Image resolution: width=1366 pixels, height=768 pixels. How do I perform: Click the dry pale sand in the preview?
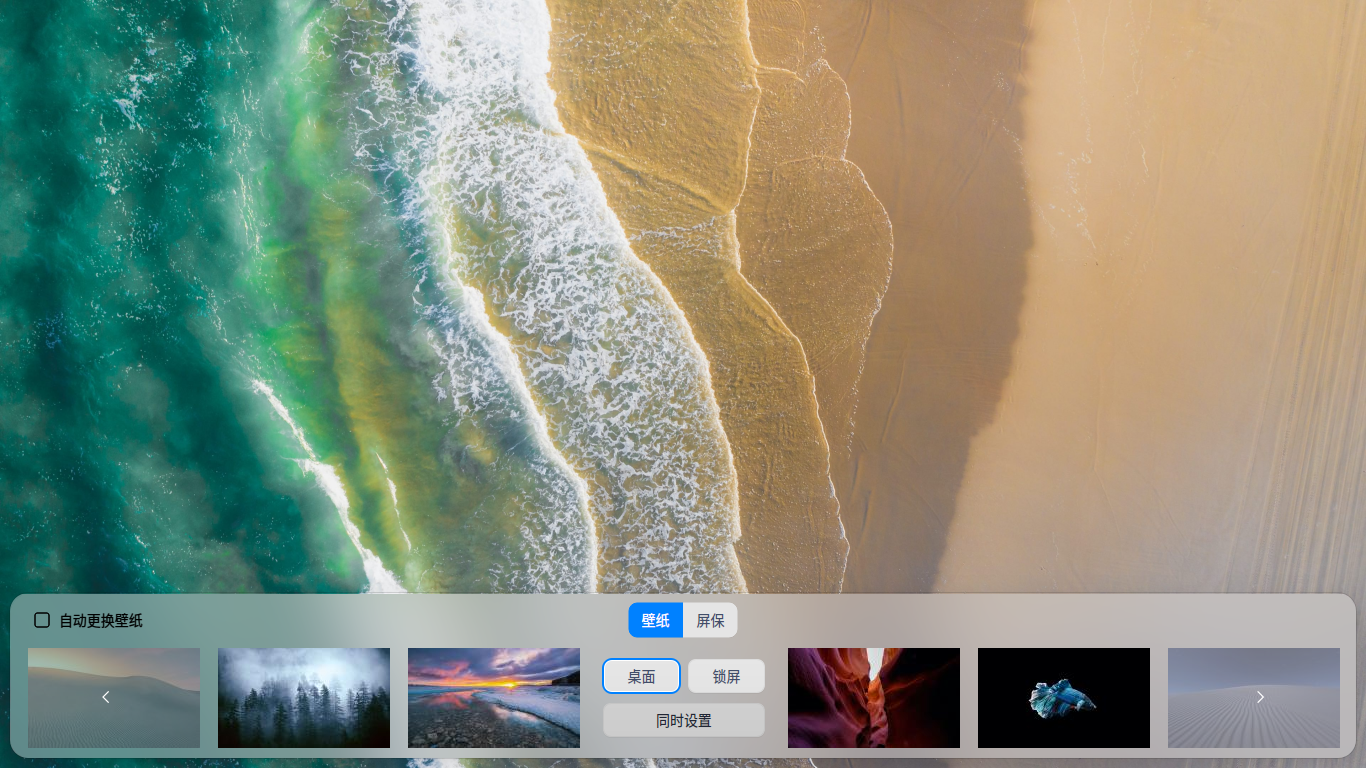pos(1200,300)
